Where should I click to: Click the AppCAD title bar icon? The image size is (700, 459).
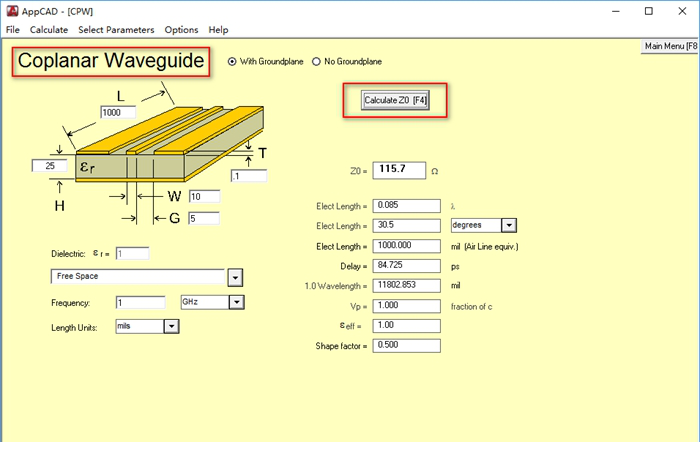point(12,11)
